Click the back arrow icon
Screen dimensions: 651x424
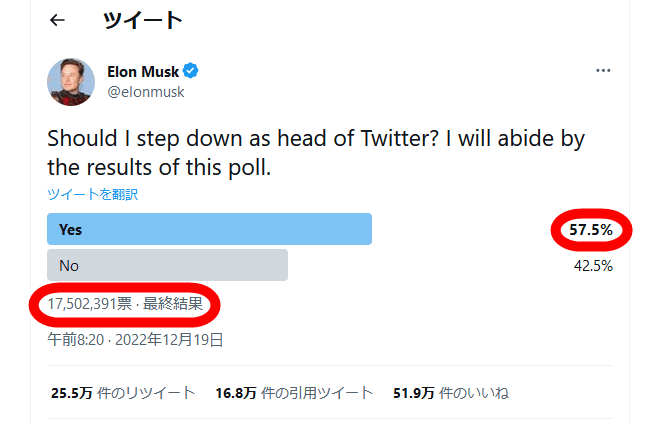(57, 20)
